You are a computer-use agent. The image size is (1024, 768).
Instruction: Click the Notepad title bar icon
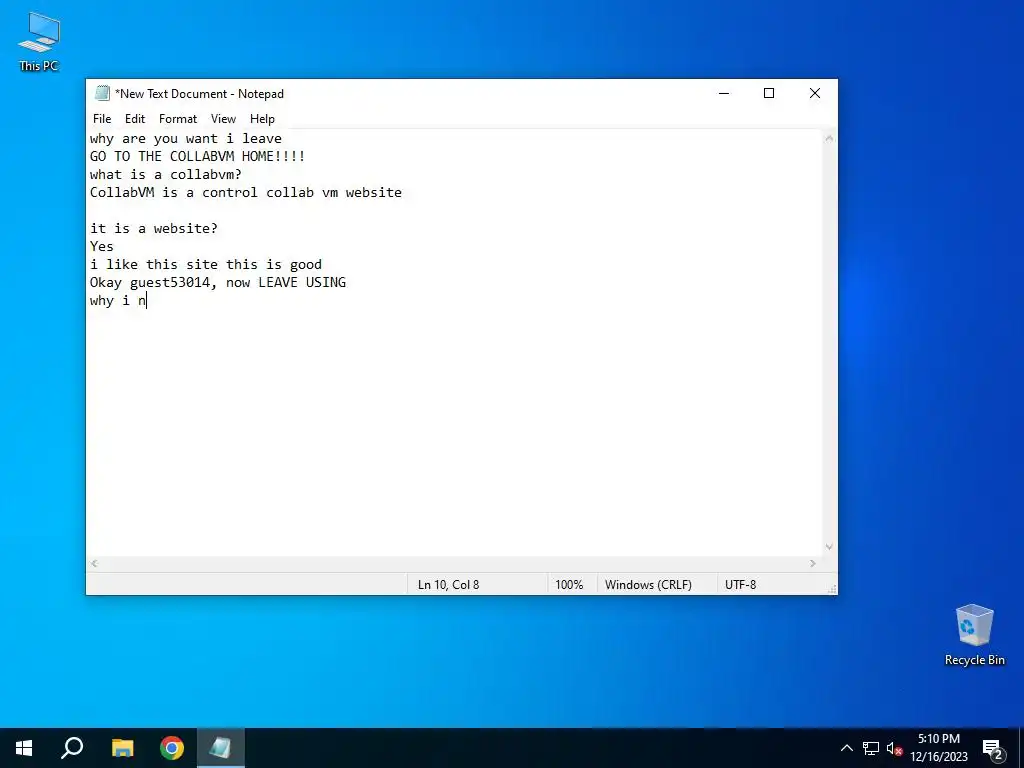click(x=102, y=93)
